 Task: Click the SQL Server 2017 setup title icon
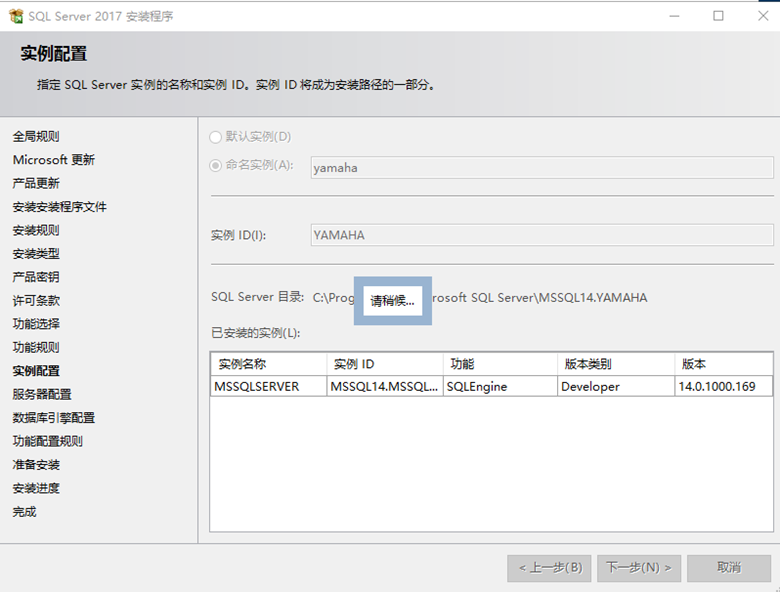[16, 16]
